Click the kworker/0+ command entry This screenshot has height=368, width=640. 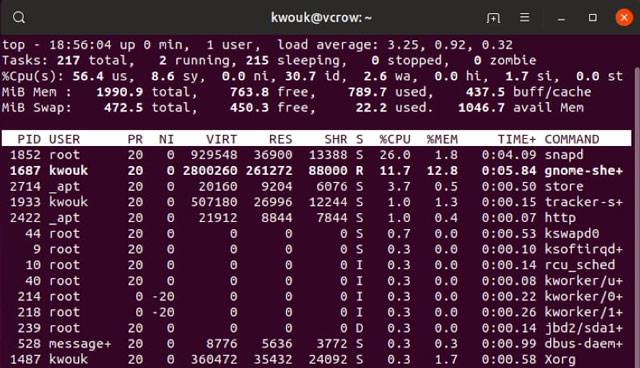(x=584, y=297)
